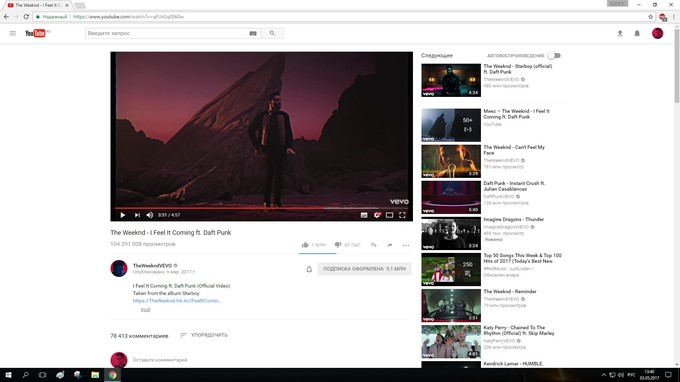Click the YouTube search input field
This screenshot has width=680, height=382.
click(167, 33)
